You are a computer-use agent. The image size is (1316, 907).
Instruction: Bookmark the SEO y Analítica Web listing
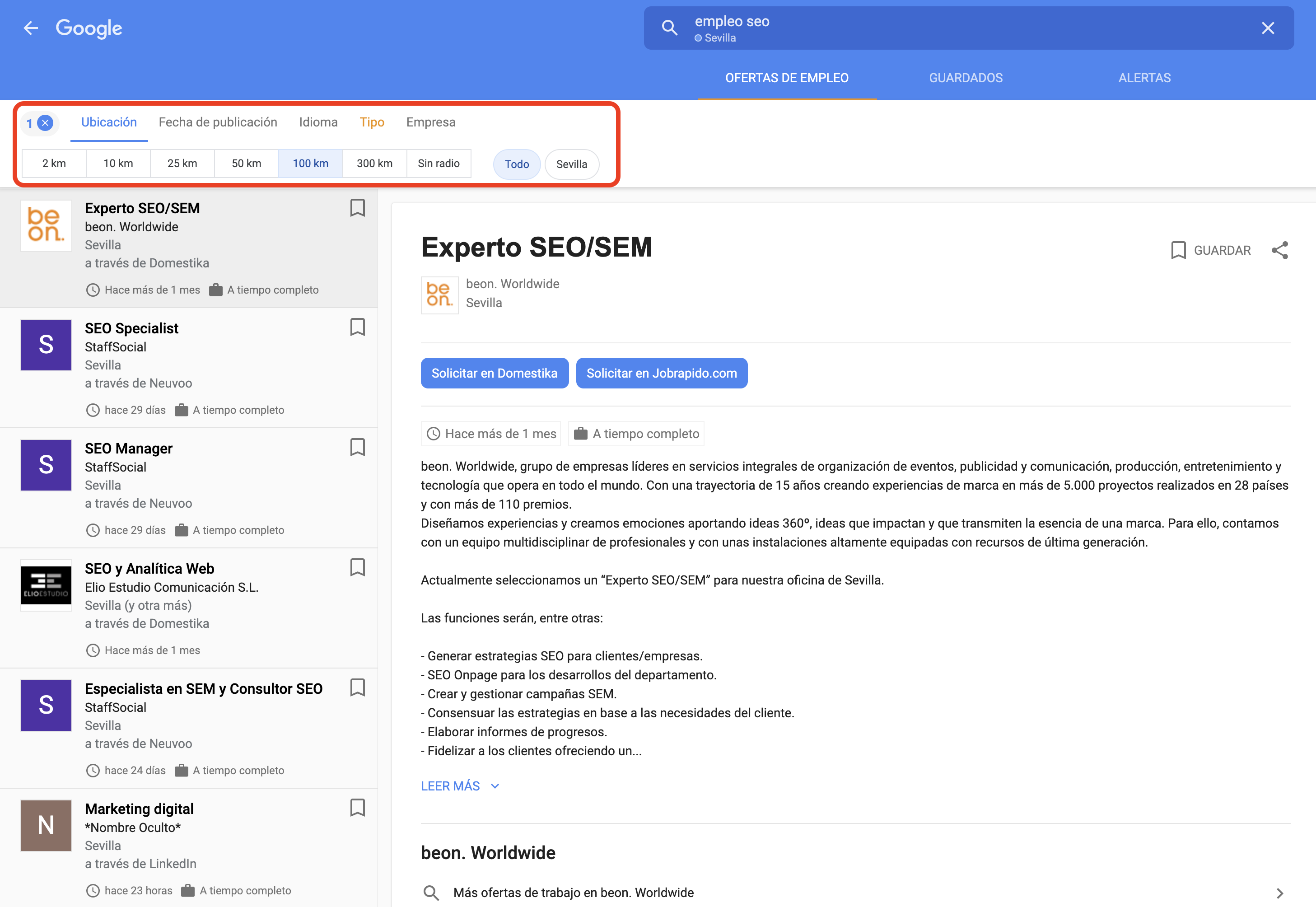pos(357,568)
